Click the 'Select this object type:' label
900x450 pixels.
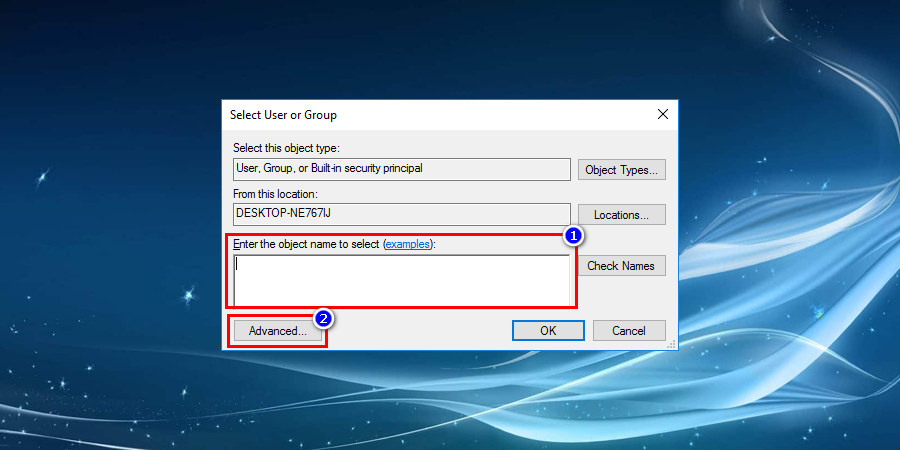(286, 148)
